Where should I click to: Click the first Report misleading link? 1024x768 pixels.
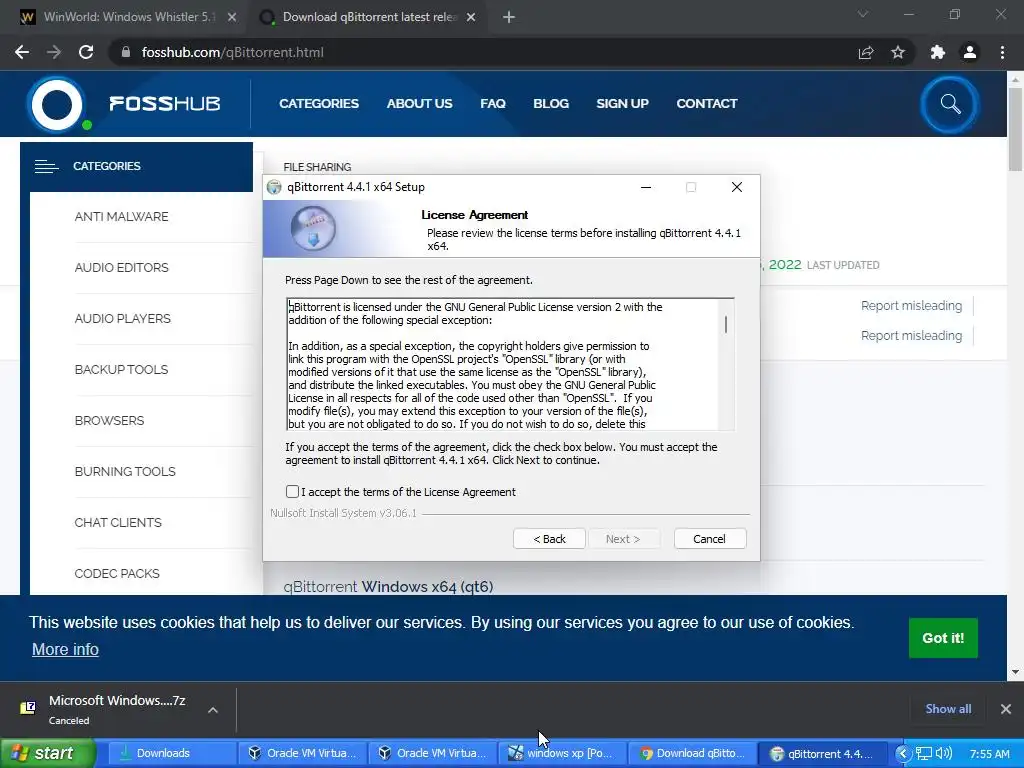(911, 306)
